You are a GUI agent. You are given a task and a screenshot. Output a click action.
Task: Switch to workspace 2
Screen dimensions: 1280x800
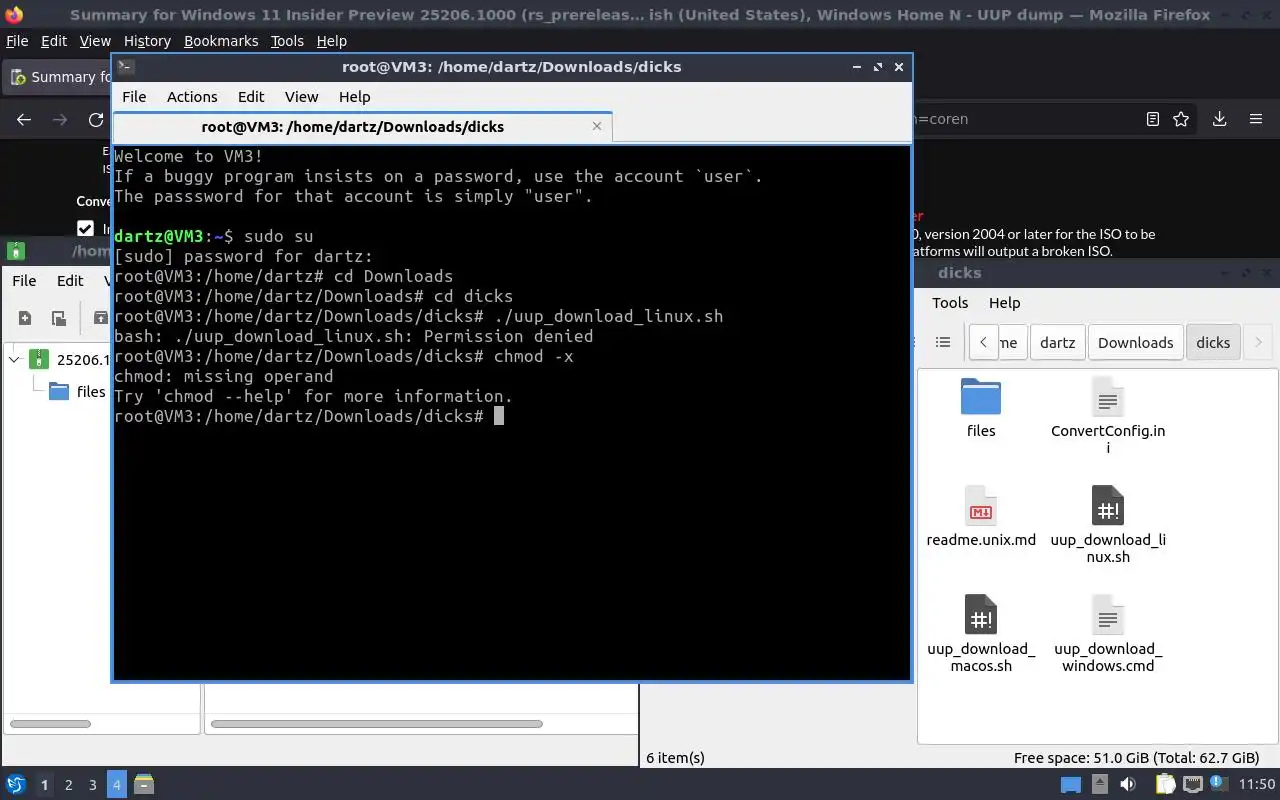(68, 785)
